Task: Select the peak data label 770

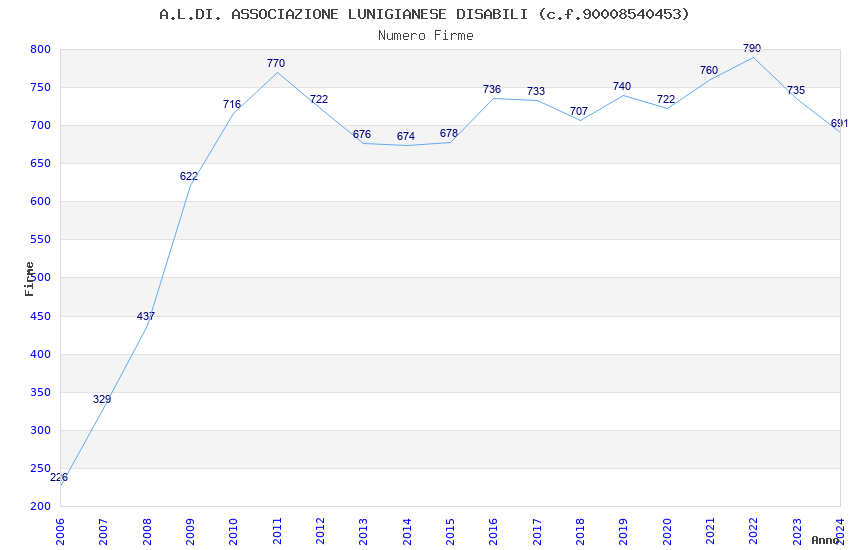Action: point(276,63)
